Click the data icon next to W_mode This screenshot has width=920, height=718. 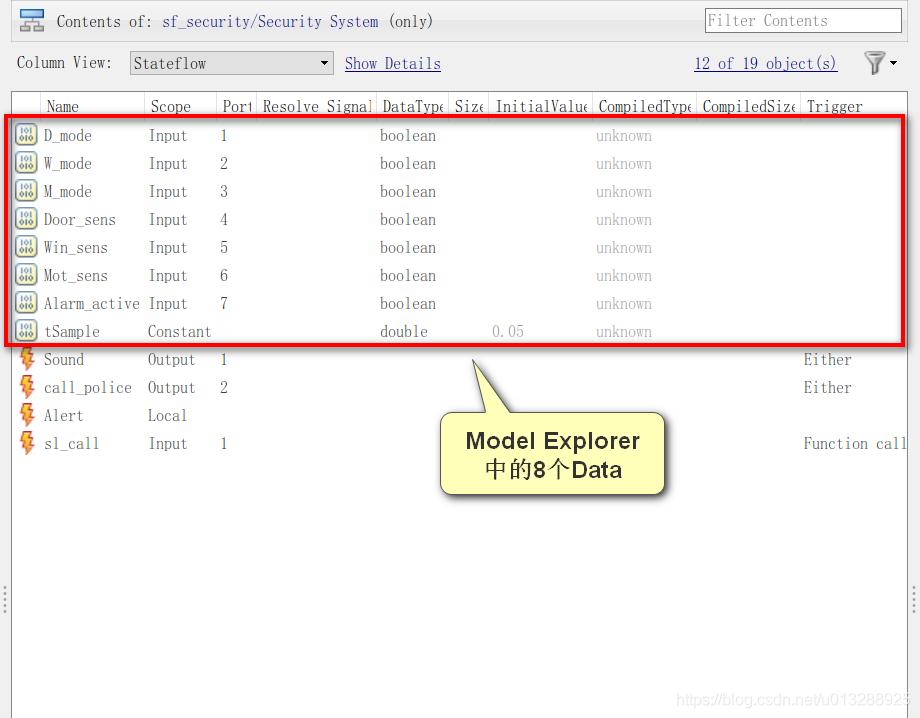[26, 163]
